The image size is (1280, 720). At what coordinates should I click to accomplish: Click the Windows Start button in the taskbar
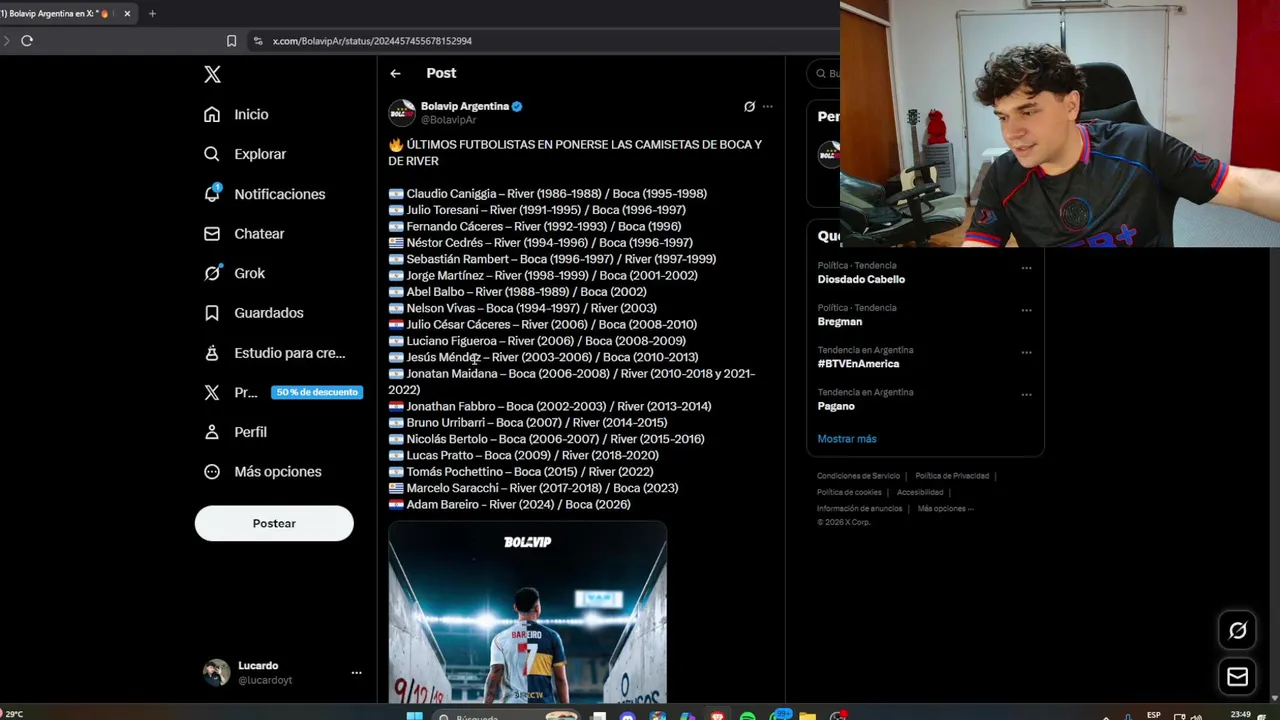click(414, 716)
